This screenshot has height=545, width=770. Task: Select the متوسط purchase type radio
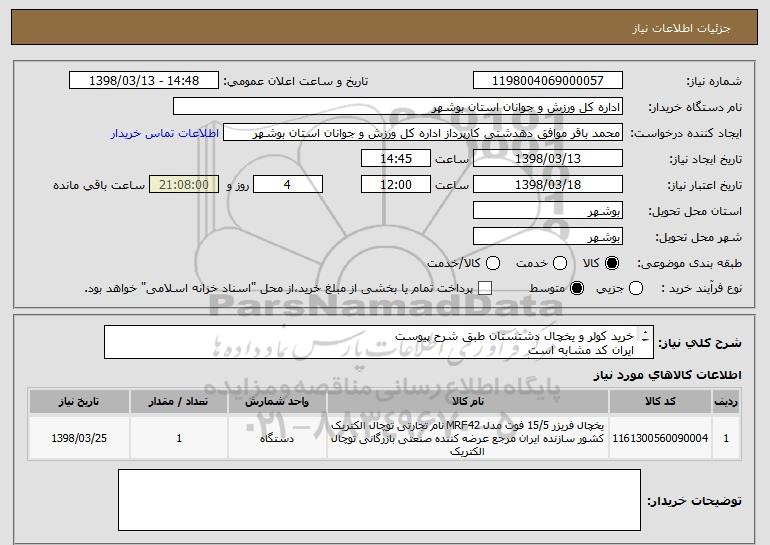pos(577,288)
